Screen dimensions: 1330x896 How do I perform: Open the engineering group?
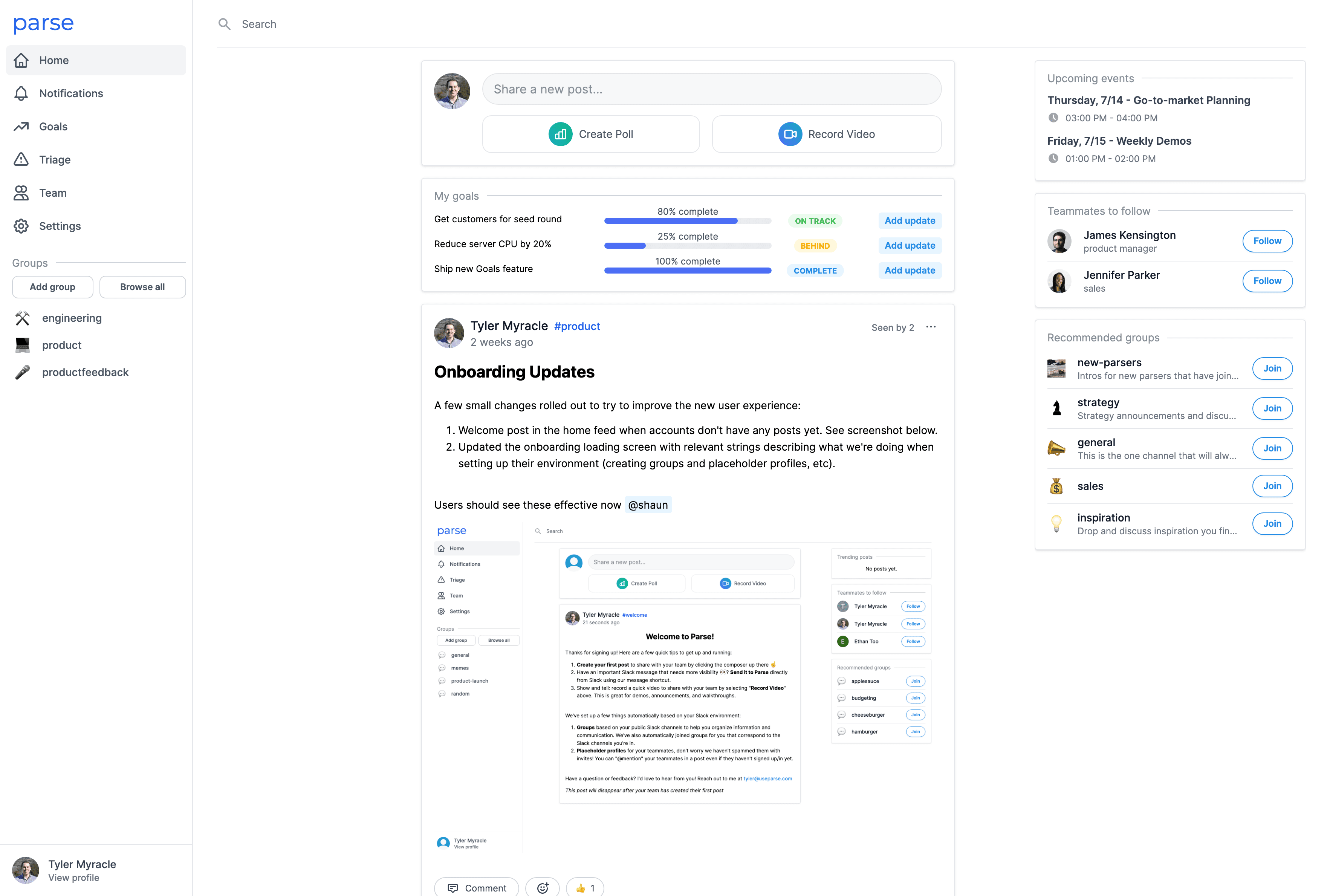(x=72, y=318)
